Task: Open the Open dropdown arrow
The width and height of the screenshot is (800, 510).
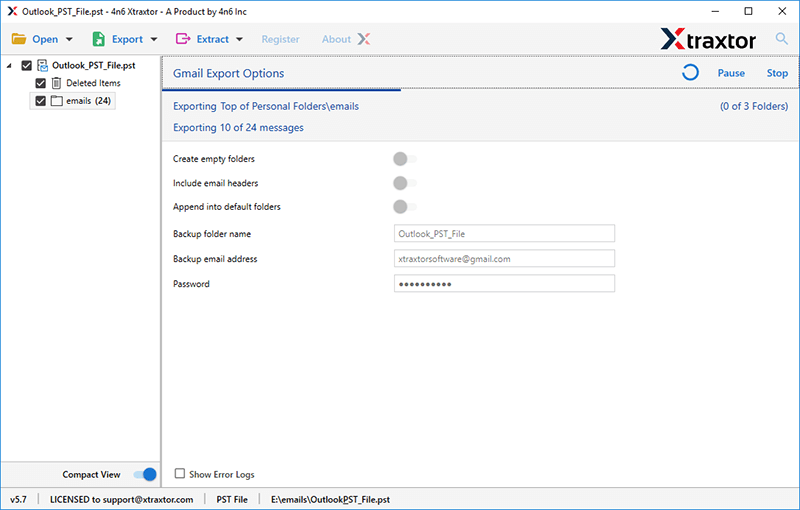Action: [x=69, y=39]
